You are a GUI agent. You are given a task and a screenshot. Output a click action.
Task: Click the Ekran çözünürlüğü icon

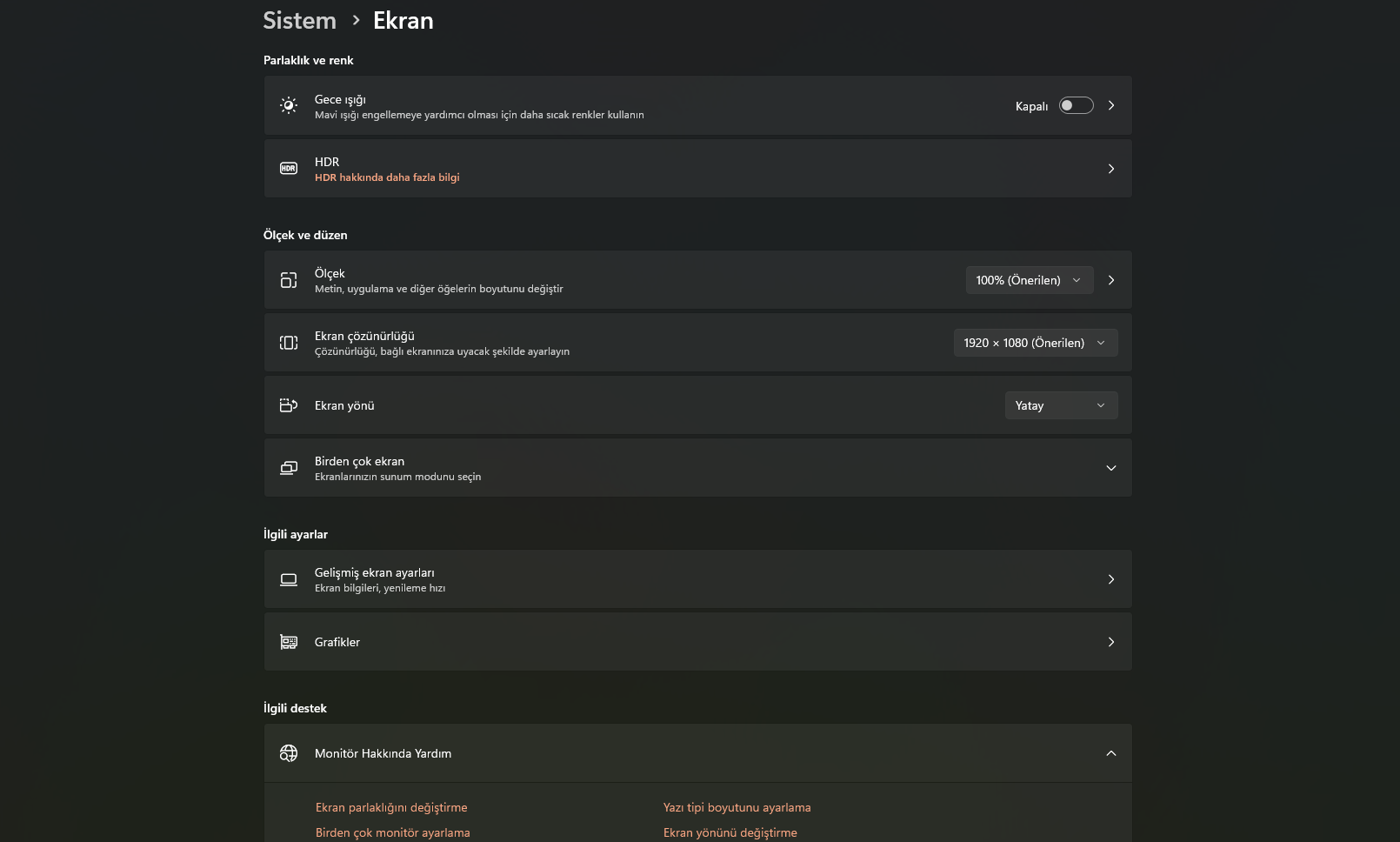(289, 343)
